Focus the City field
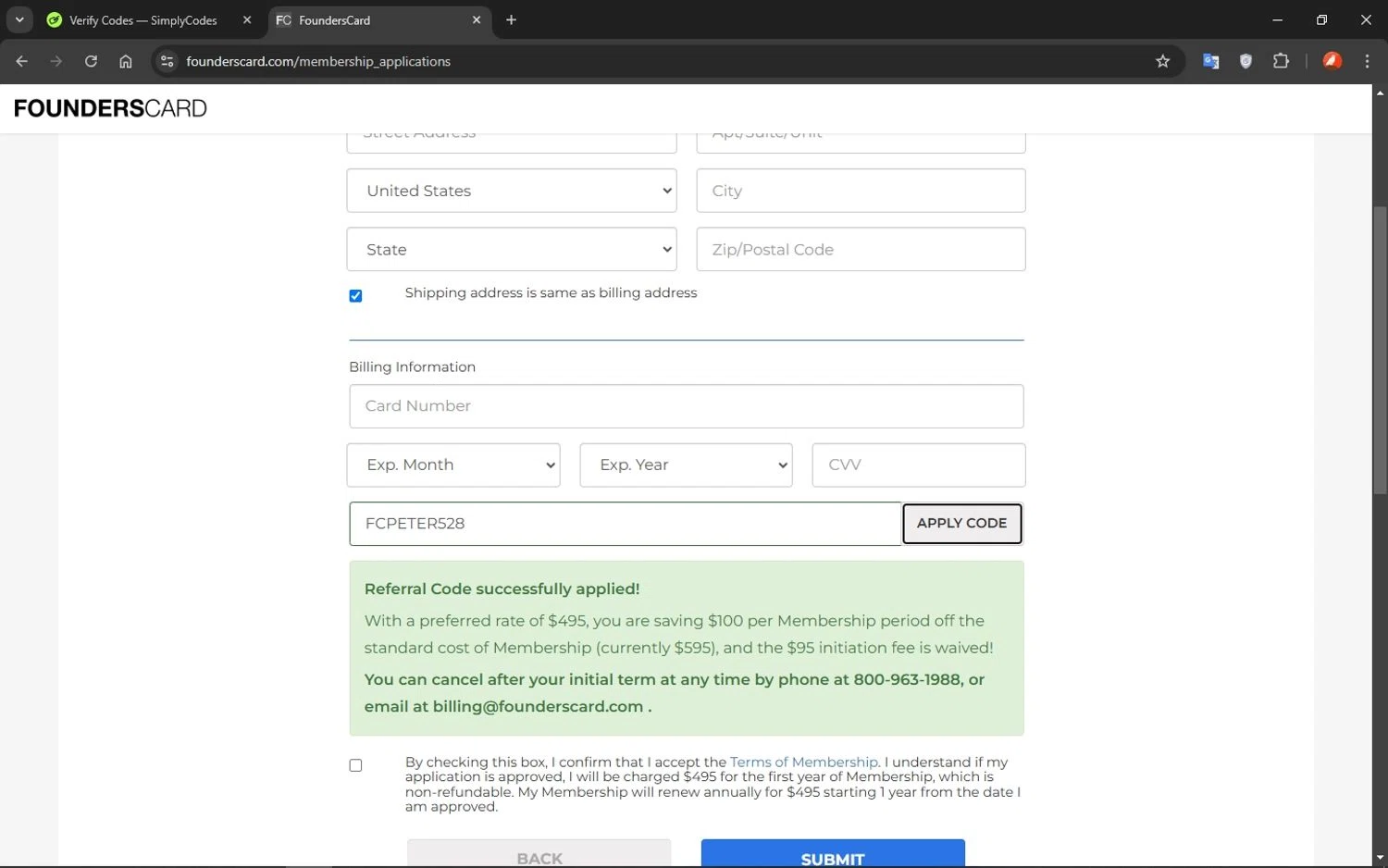Image resolution: width=1388 pixels, height=868 pixels. point(861,191)
